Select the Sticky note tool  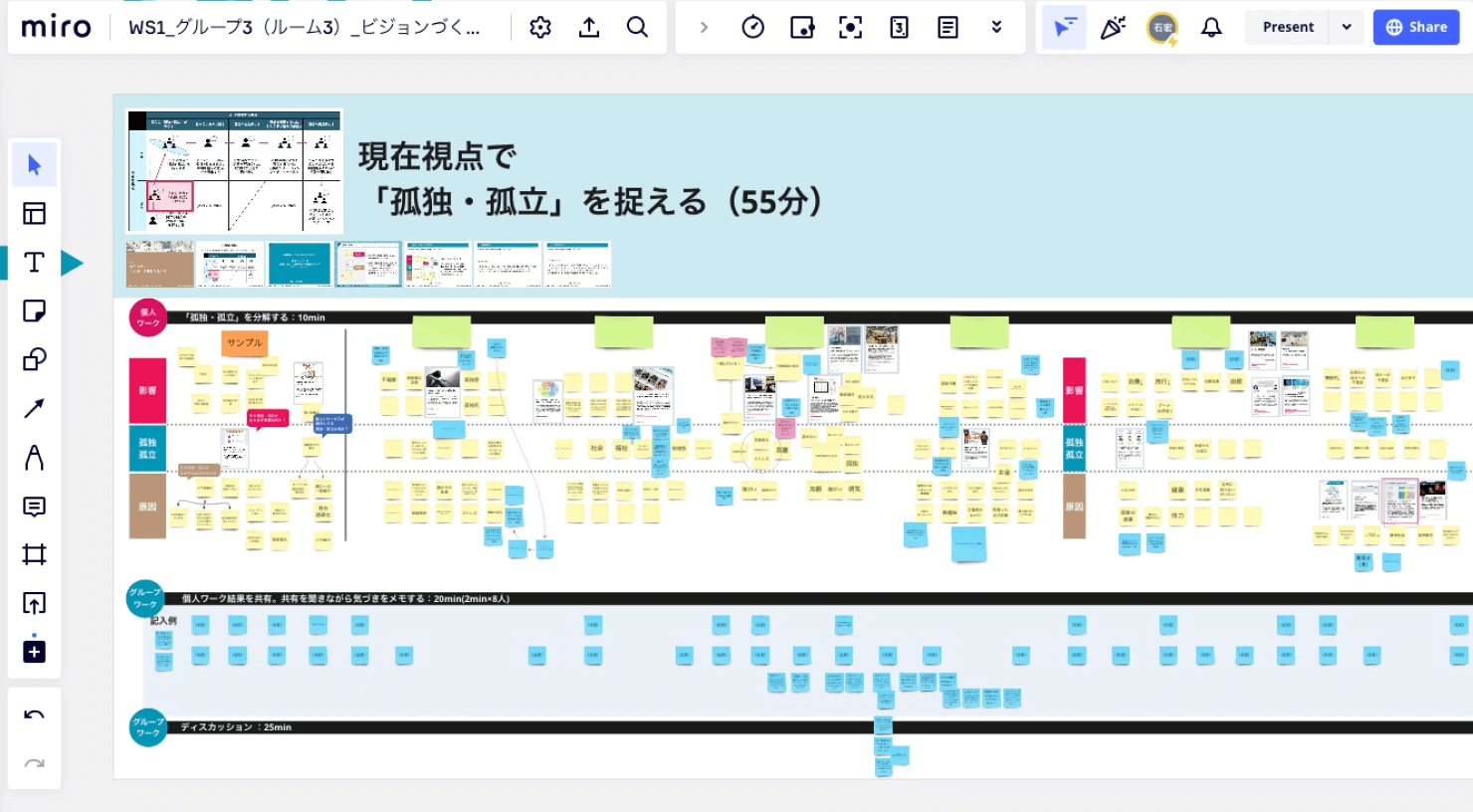point(35,310)
